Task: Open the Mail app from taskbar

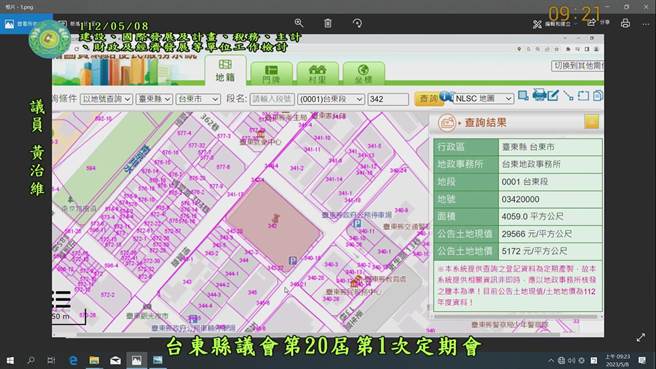Action: [115, 360]
